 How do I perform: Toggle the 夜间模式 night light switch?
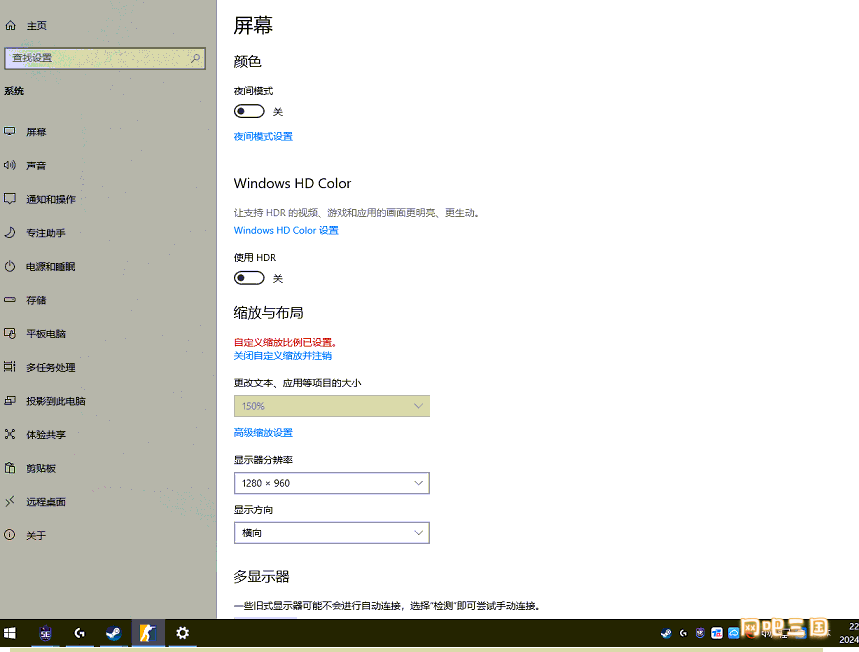click(x=249, y=111)
